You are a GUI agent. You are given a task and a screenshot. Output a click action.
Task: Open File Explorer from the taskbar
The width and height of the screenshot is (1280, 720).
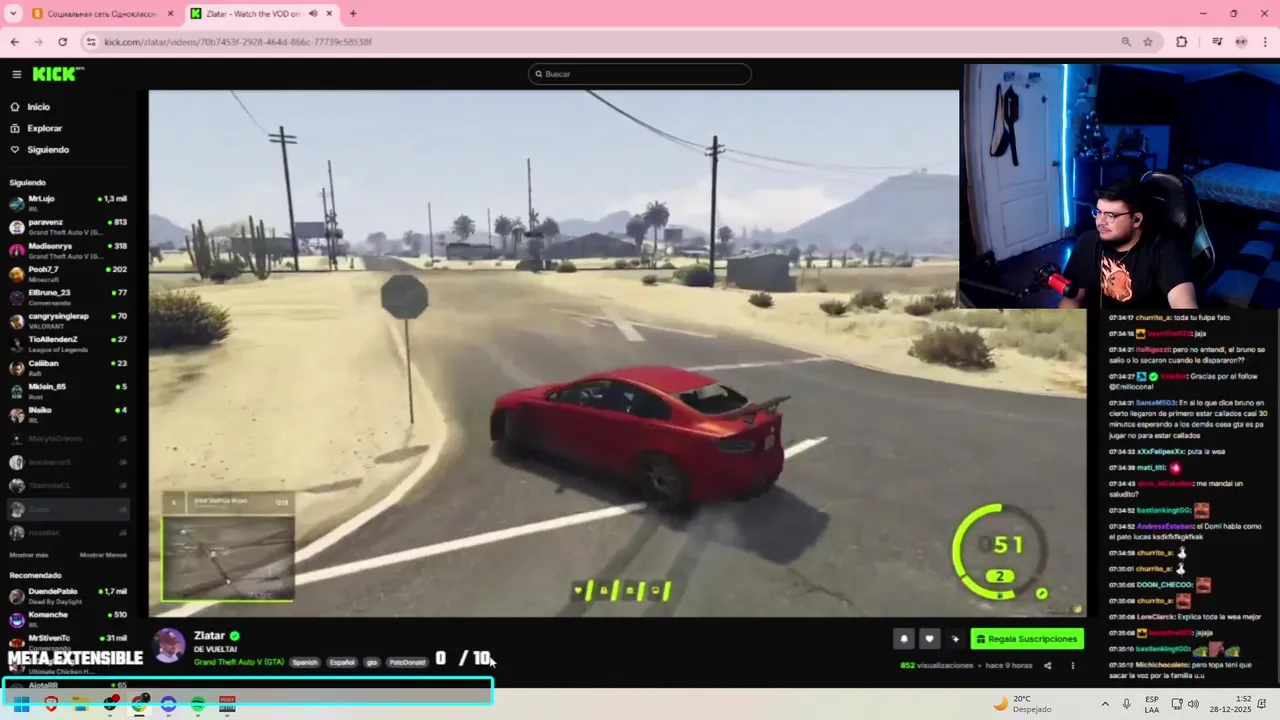[x=80, y=704]
